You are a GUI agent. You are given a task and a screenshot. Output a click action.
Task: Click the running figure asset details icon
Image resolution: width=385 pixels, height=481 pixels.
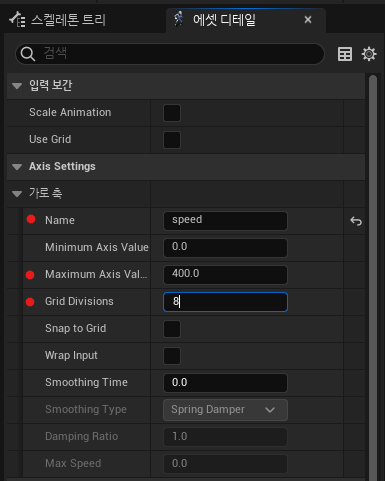pos(179,19)
